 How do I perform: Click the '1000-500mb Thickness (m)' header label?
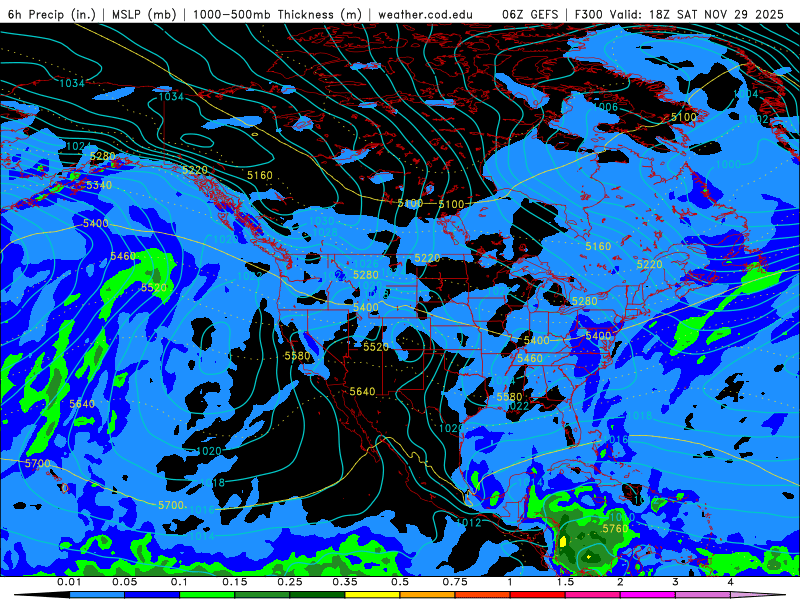[x=277, y=14]
